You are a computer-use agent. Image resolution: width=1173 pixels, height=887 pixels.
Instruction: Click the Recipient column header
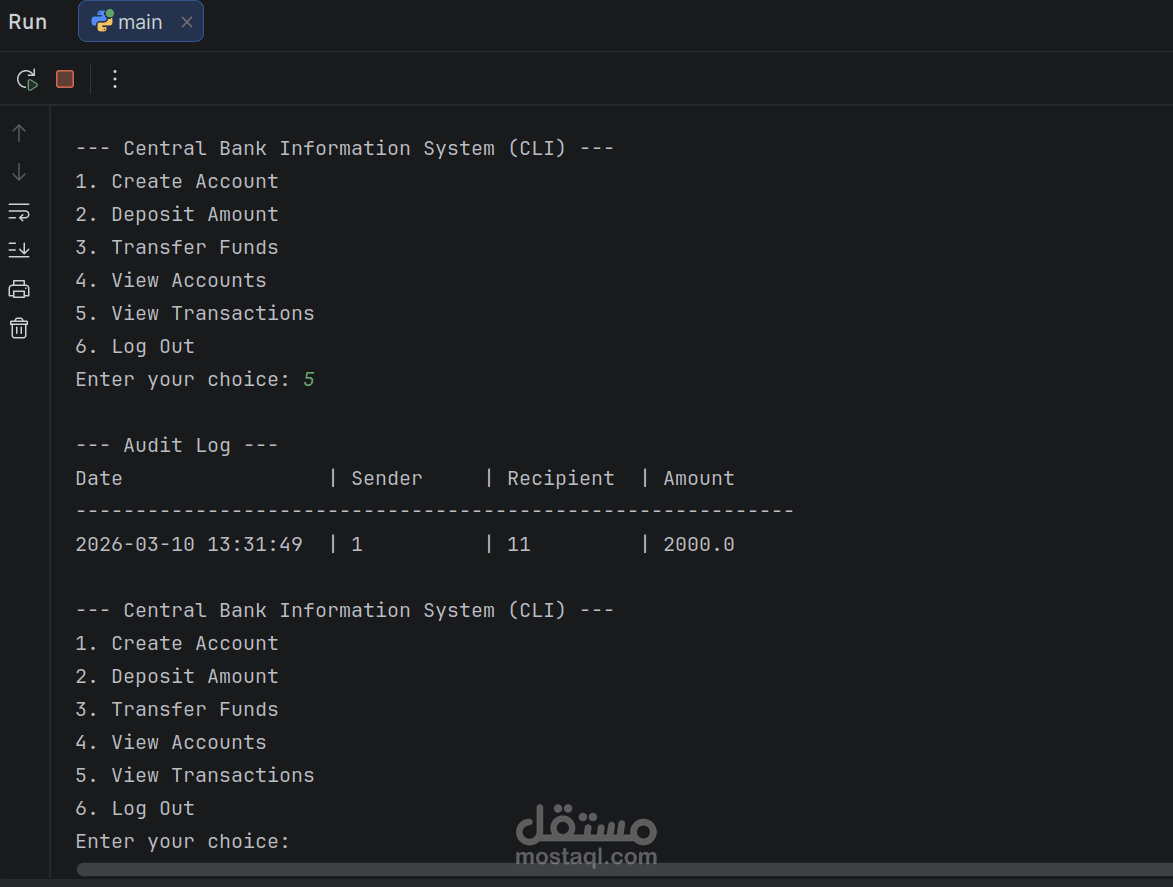click(x=560, y=479)
